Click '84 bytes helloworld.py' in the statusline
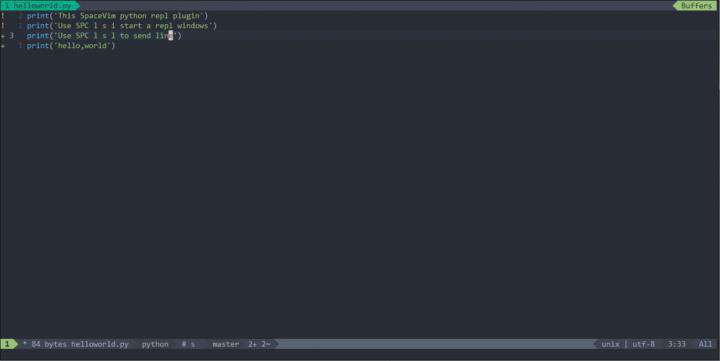 [80, 344]
